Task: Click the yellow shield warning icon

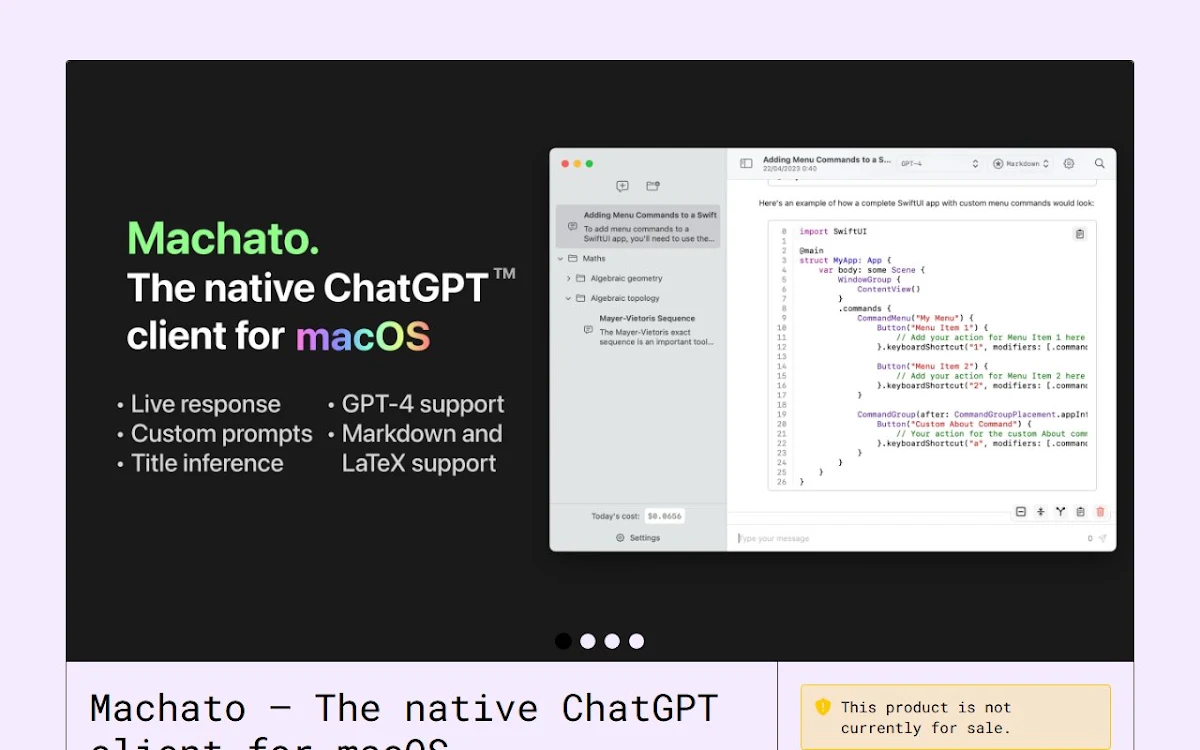Action: pos(823,707)
